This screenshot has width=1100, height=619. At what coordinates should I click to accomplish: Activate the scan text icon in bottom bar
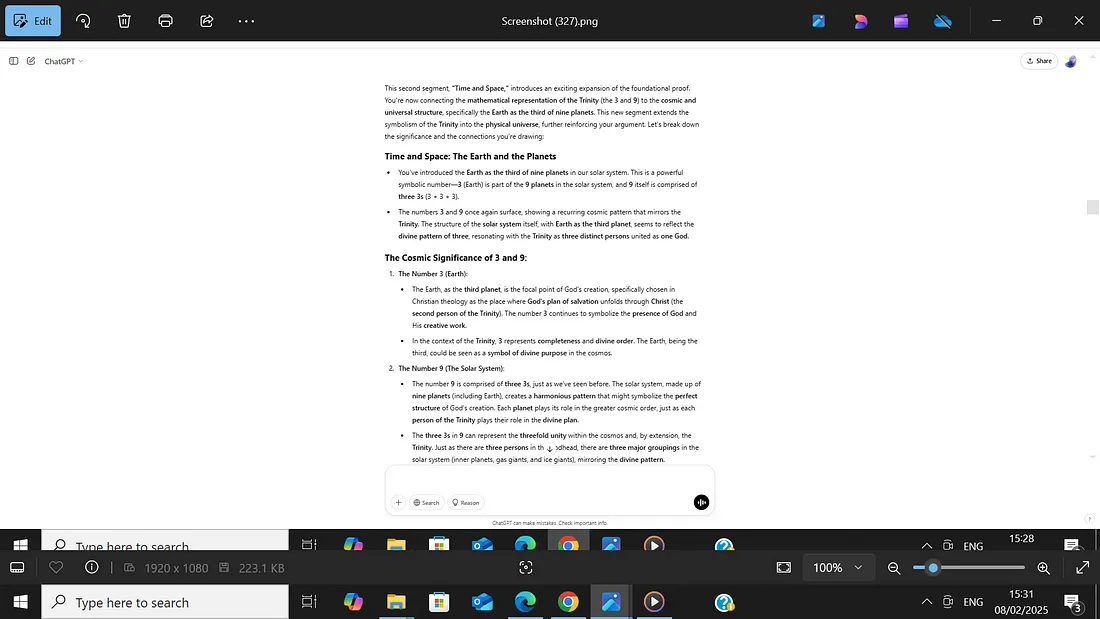point(525,568)
